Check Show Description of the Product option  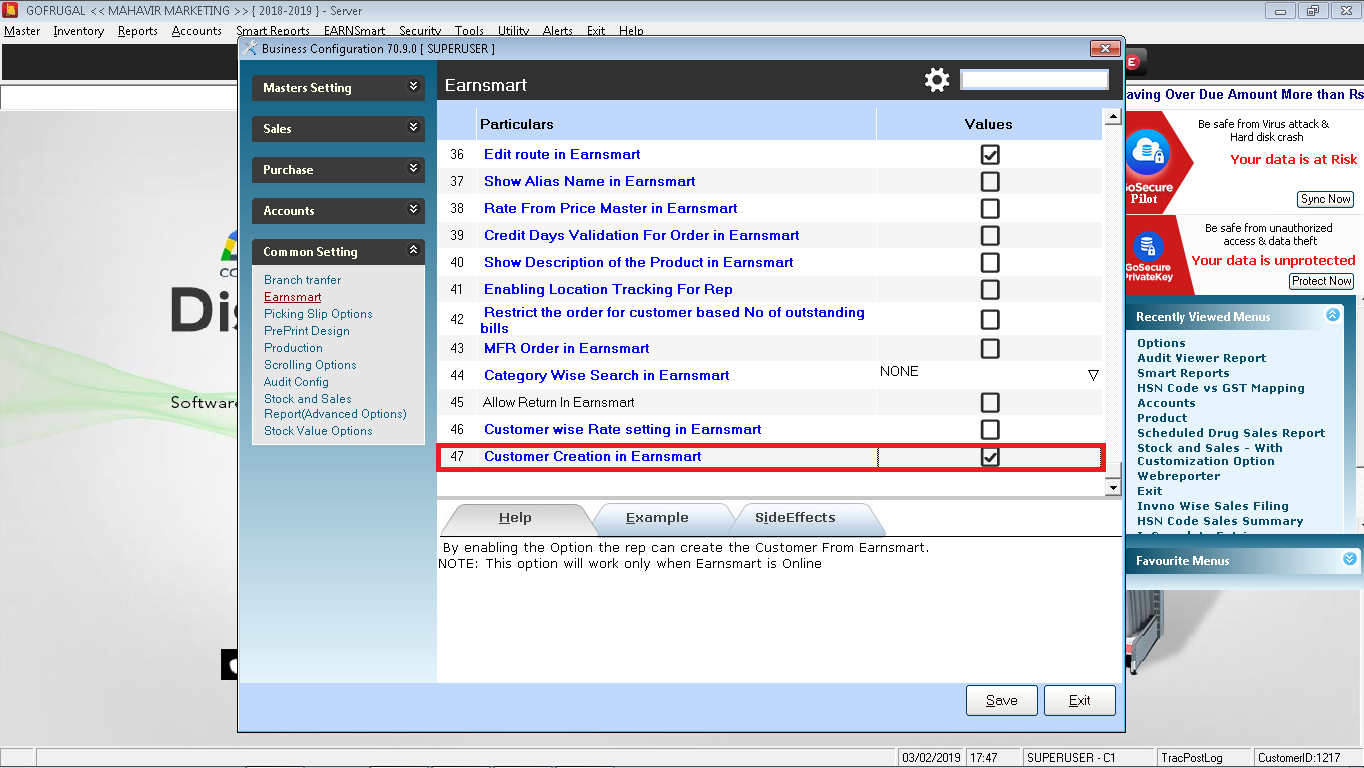(990, 263)
